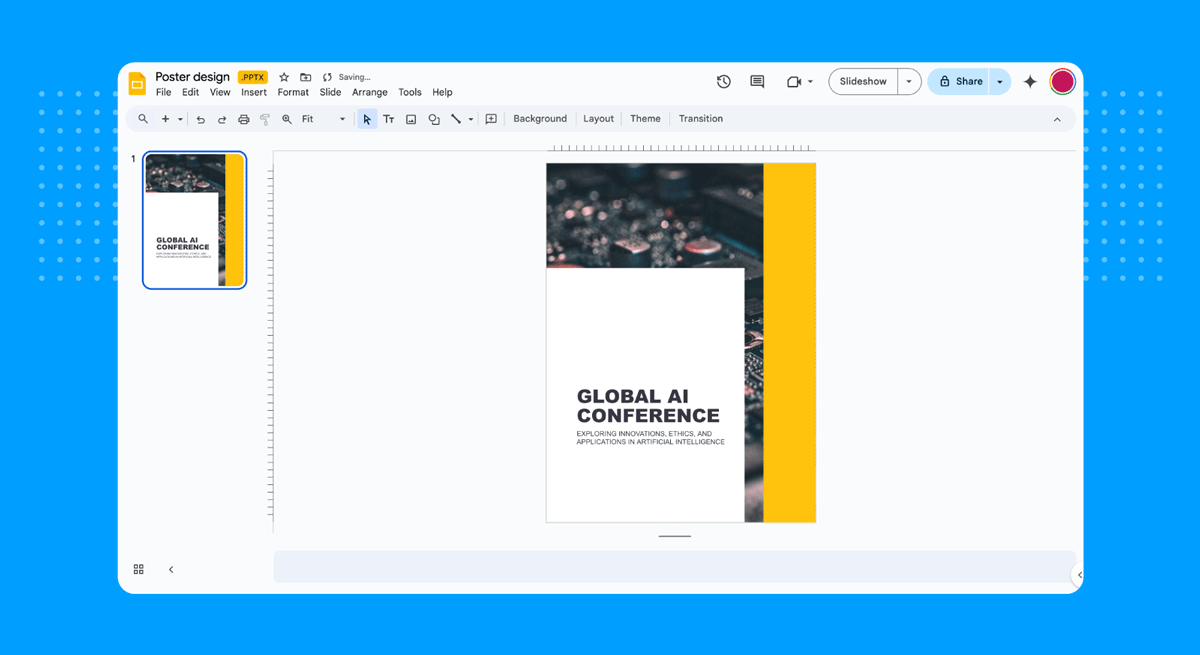Select the circuit board photo on slide
The image size is (1200, 655).
[654, 214]
